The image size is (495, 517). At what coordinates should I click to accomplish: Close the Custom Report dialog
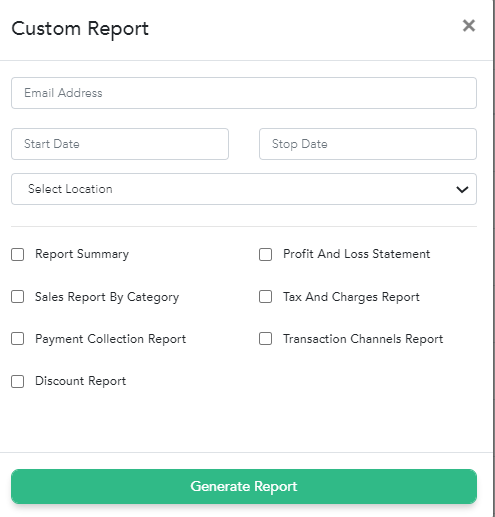tap(469, 26)
